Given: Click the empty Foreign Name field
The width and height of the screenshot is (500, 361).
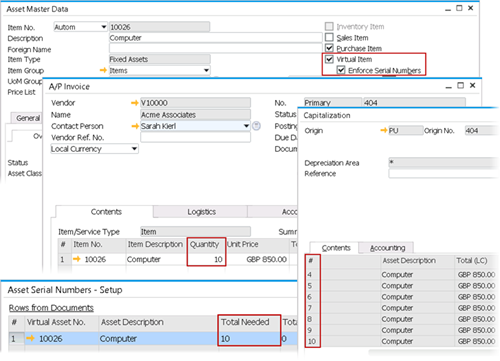Looking at the screenshot, I should tap(215, 49).
